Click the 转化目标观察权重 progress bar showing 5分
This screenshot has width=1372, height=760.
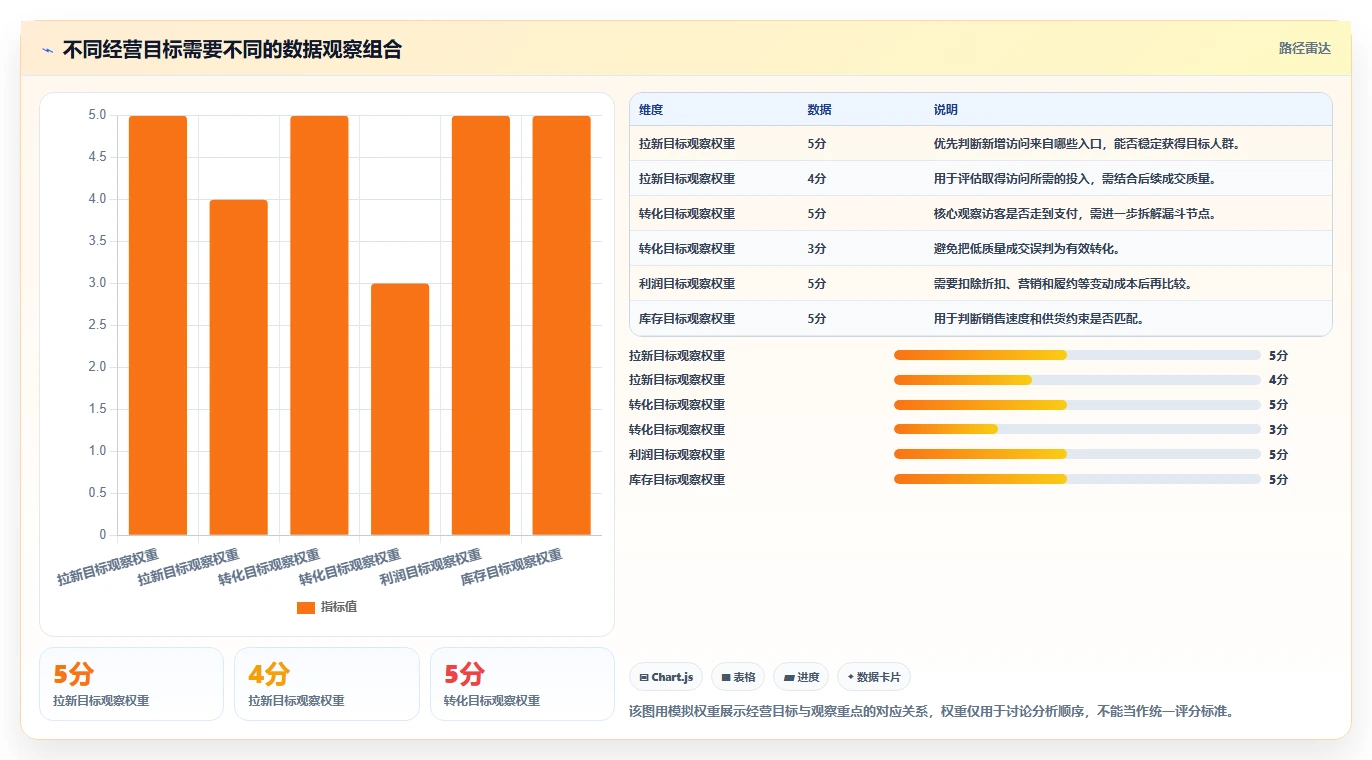(1077, 405)
